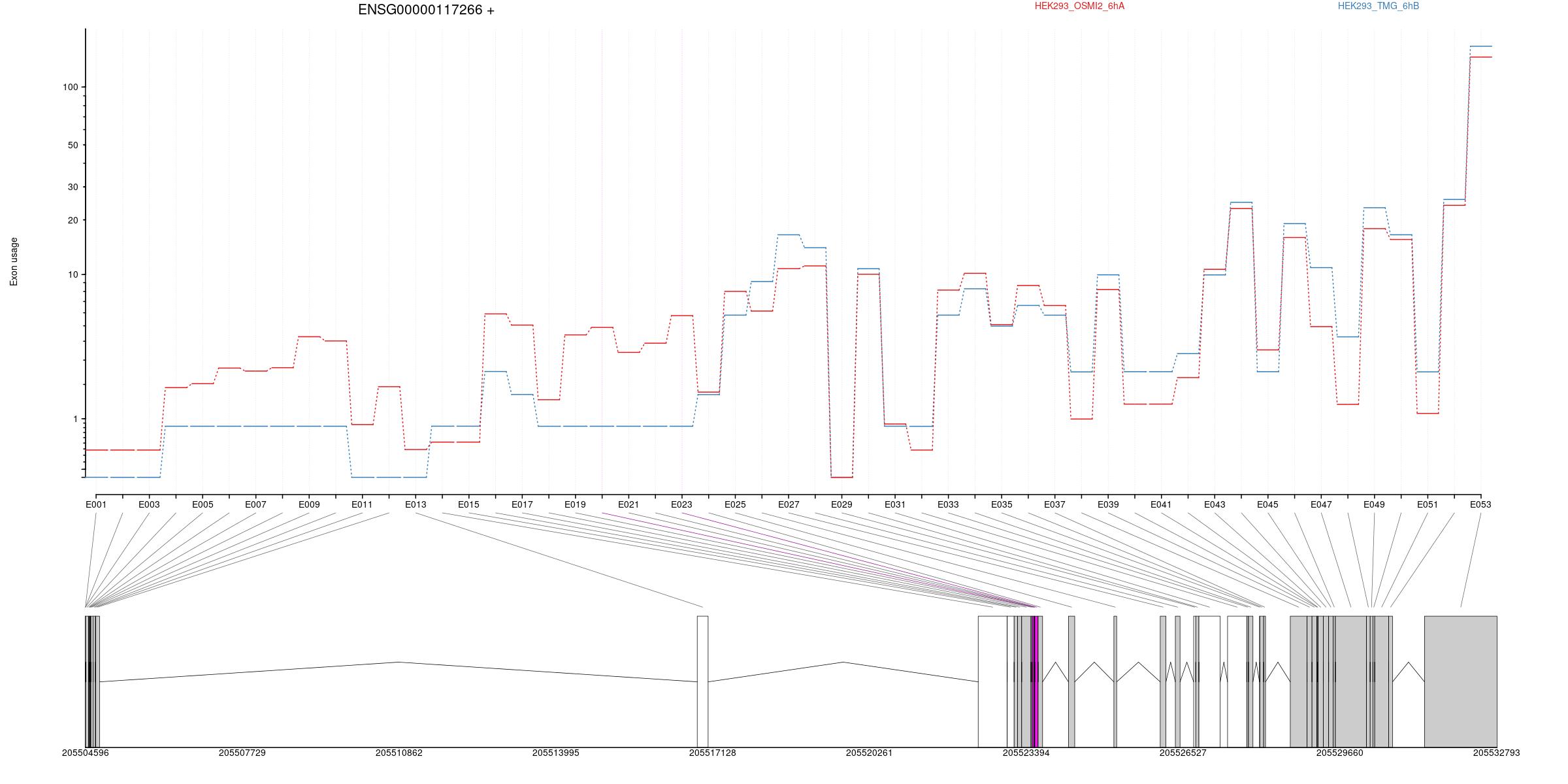Viewport: 1568px width, 784px height.
Task: Click exon label E039
Action: coord(1108,504)
